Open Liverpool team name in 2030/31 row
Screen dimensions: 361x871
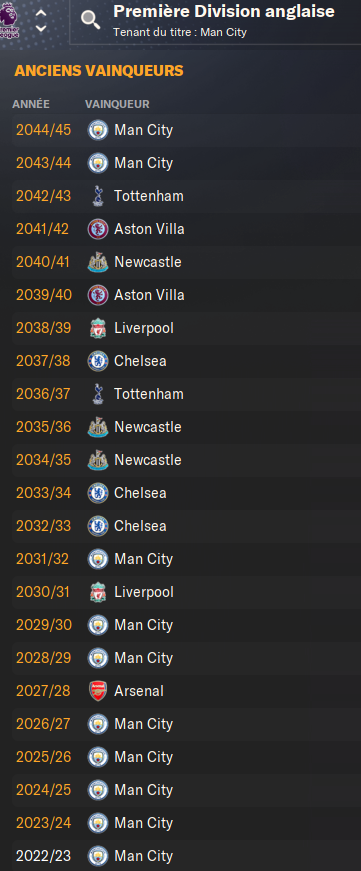coord(144,592)
